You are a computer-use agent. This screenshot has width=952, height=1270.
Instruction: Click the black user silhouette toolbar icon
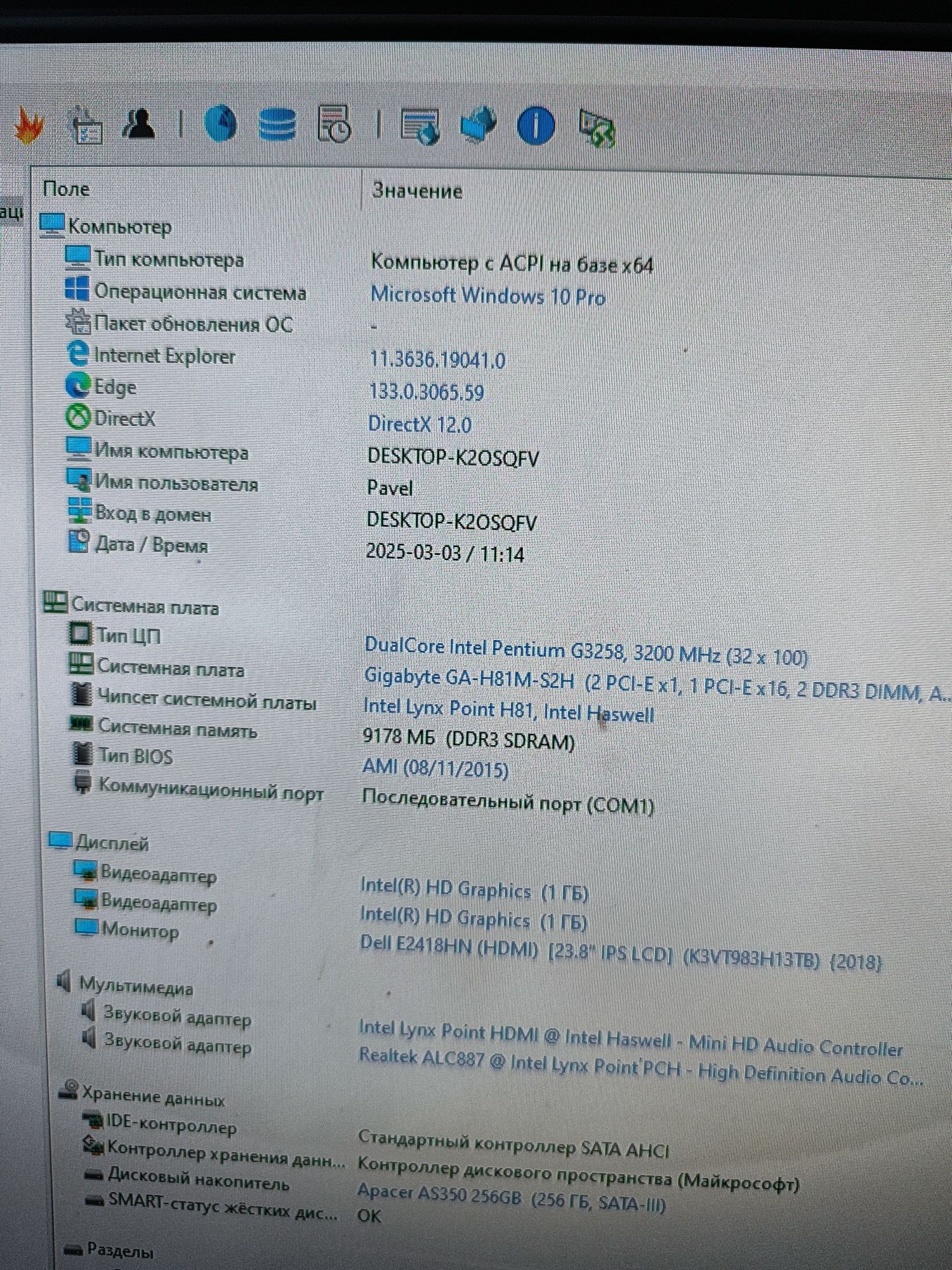[139, 123]
